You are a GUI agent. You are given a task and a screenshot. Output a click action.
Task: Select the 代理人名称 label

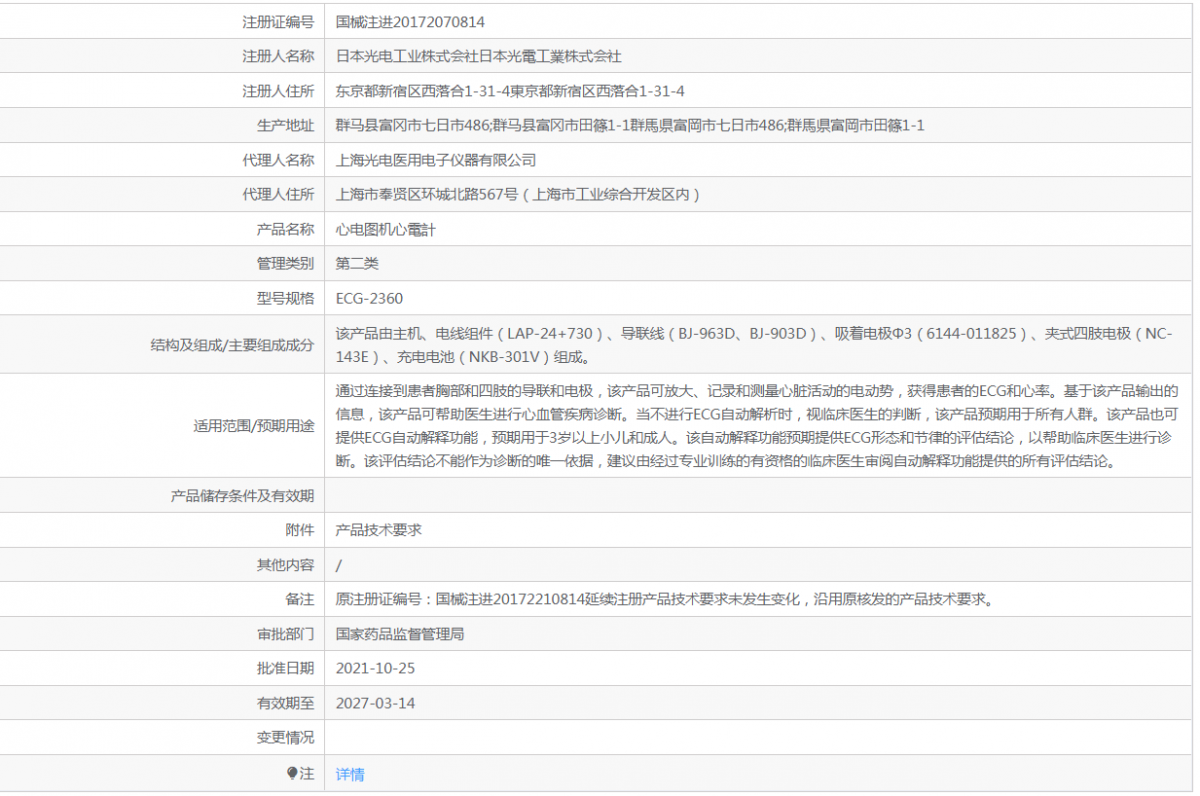click(x=278, y=160)
